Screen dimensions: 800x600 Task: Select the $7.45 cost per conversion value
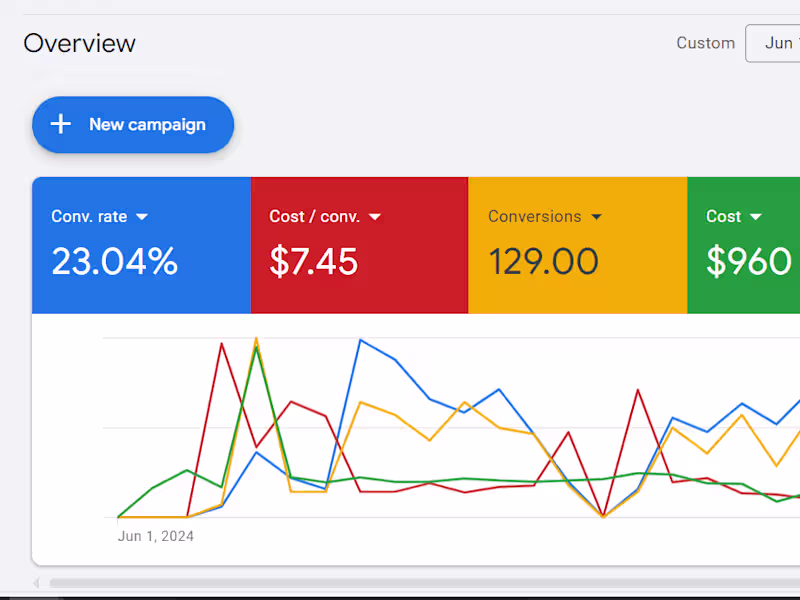pyautogui.click(x=313, y=261)
